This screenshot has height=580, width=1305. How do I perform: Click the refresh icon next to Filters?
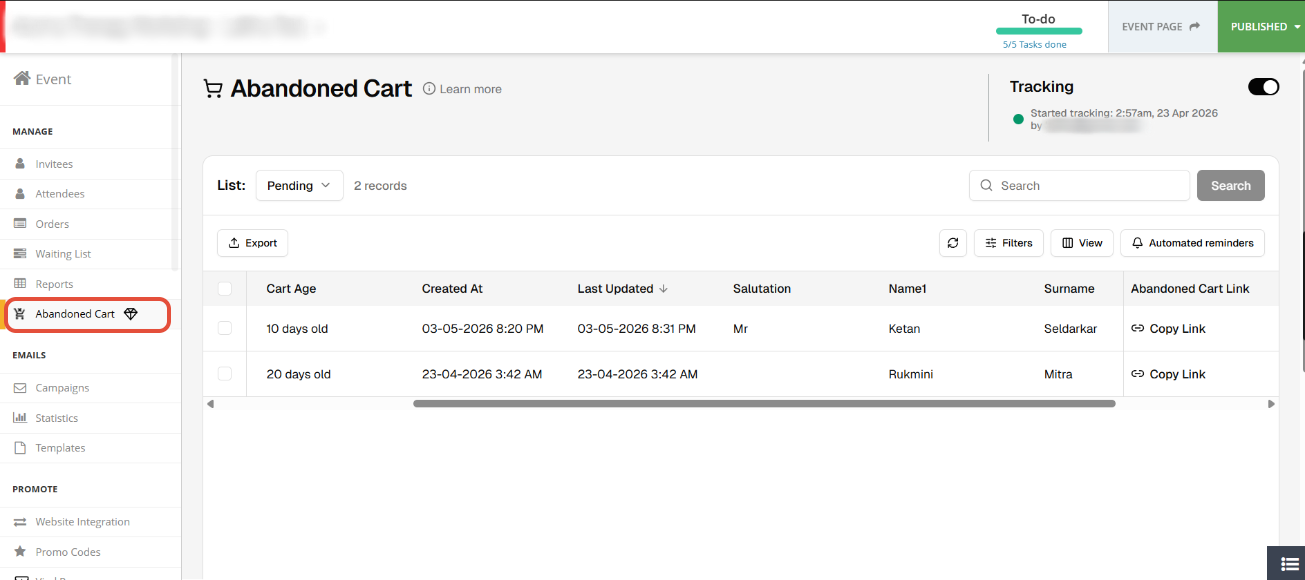(953, 243)
